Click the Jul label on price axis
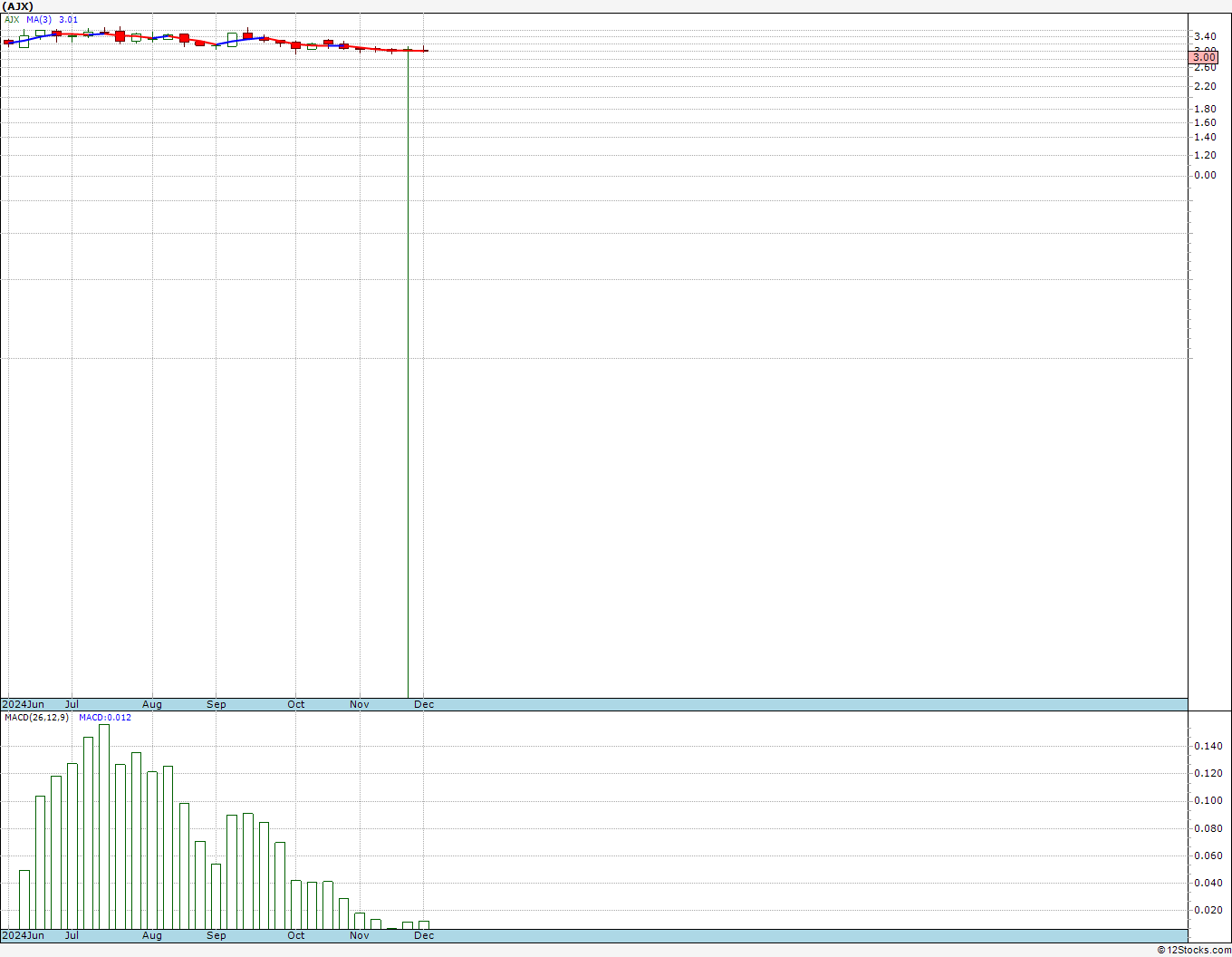 tap(72, 704)
